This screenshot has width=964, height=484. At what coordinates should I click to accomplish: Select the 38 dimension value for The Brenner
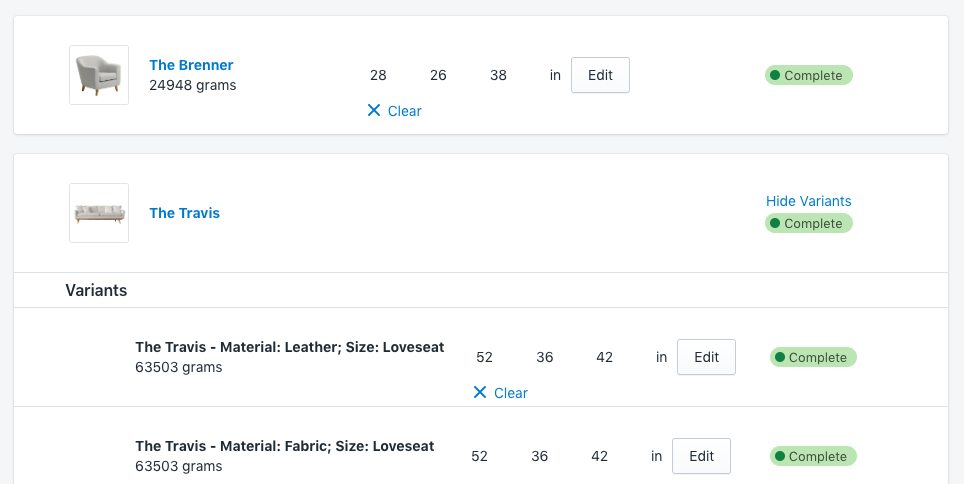(498, 76)
